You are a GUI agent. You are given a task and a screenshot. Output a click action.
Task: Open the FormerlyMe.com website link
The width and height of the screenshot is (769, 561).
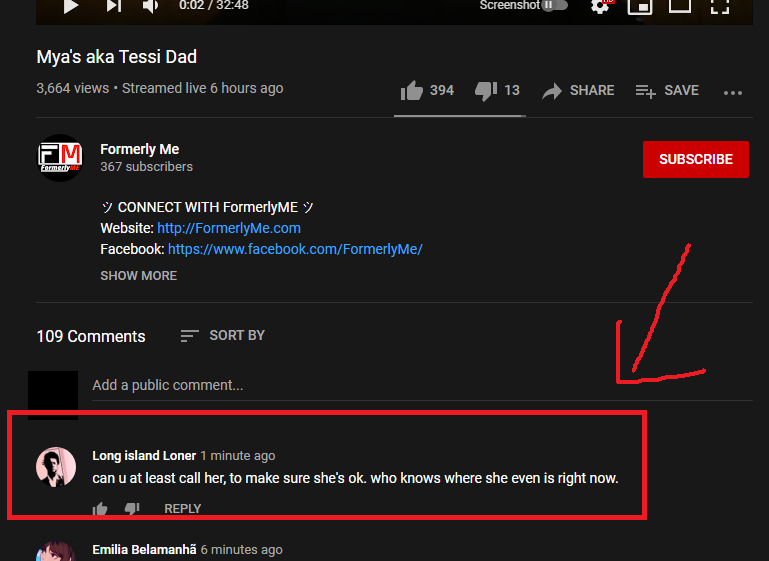click(x=229, y=228)
